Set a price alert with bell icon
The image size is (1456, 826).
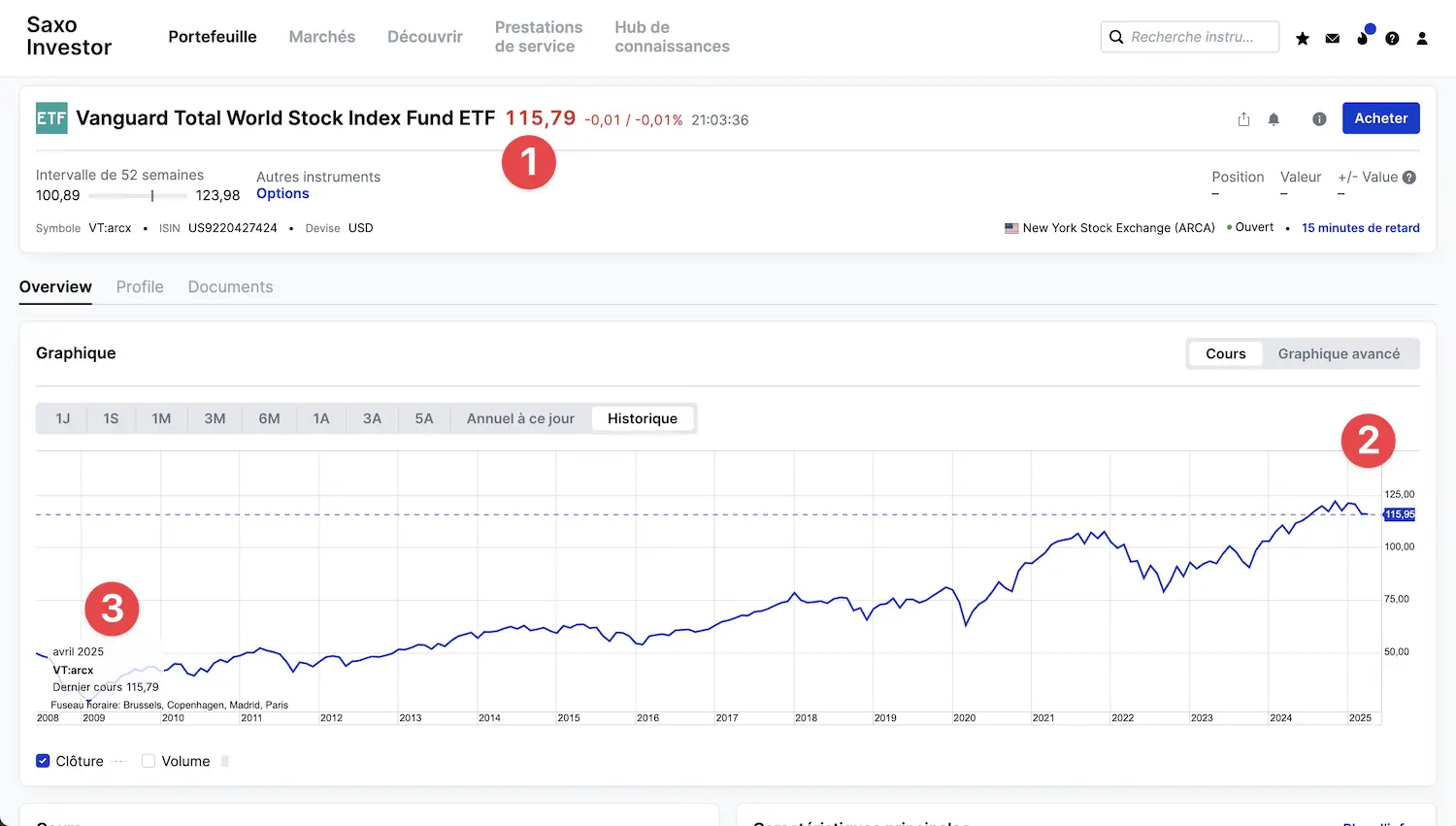pyautogui.click(x=1274, y=119)
